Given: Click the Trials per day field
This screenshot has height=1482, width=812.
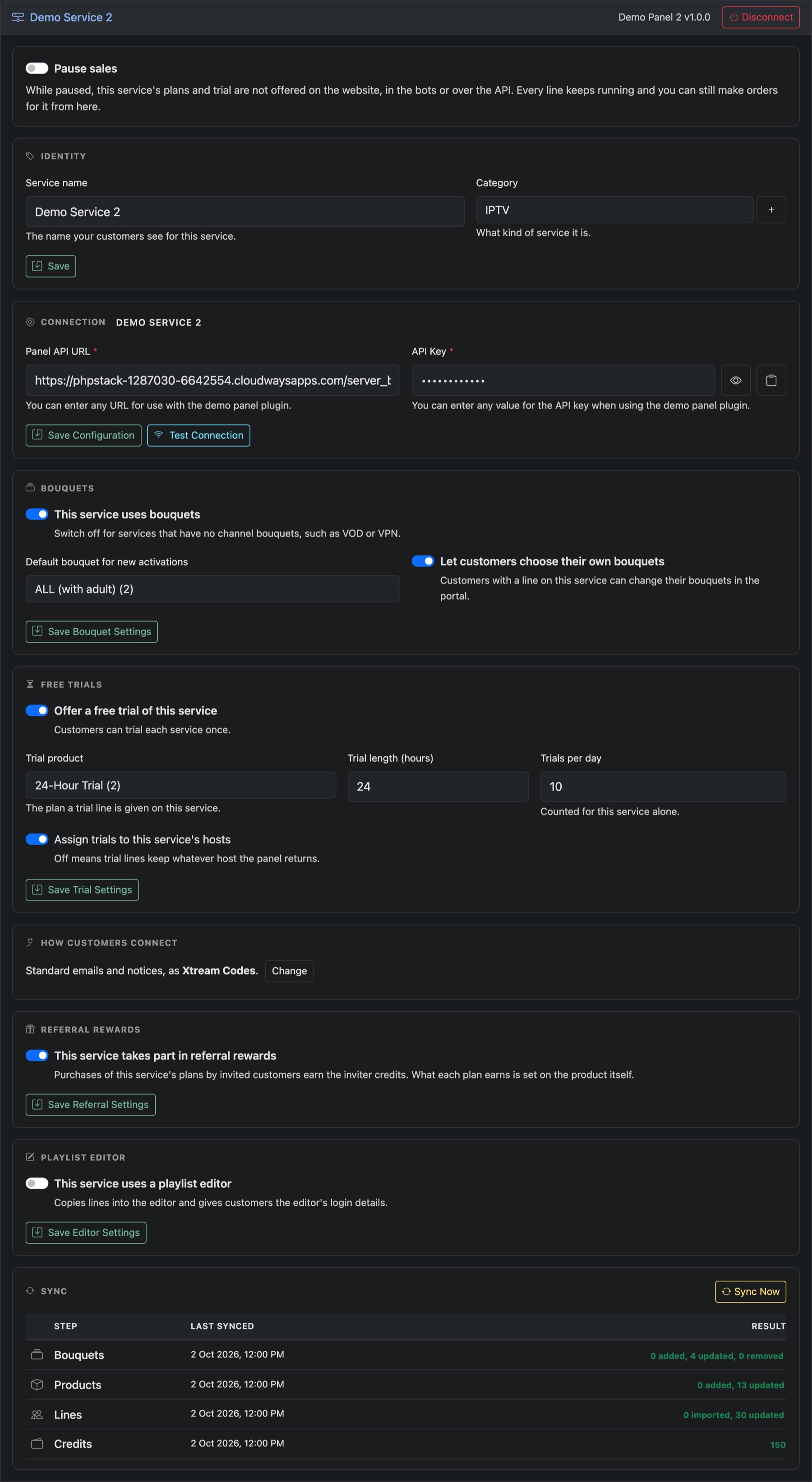Looking at the screenshot, I should click(663, 787).
